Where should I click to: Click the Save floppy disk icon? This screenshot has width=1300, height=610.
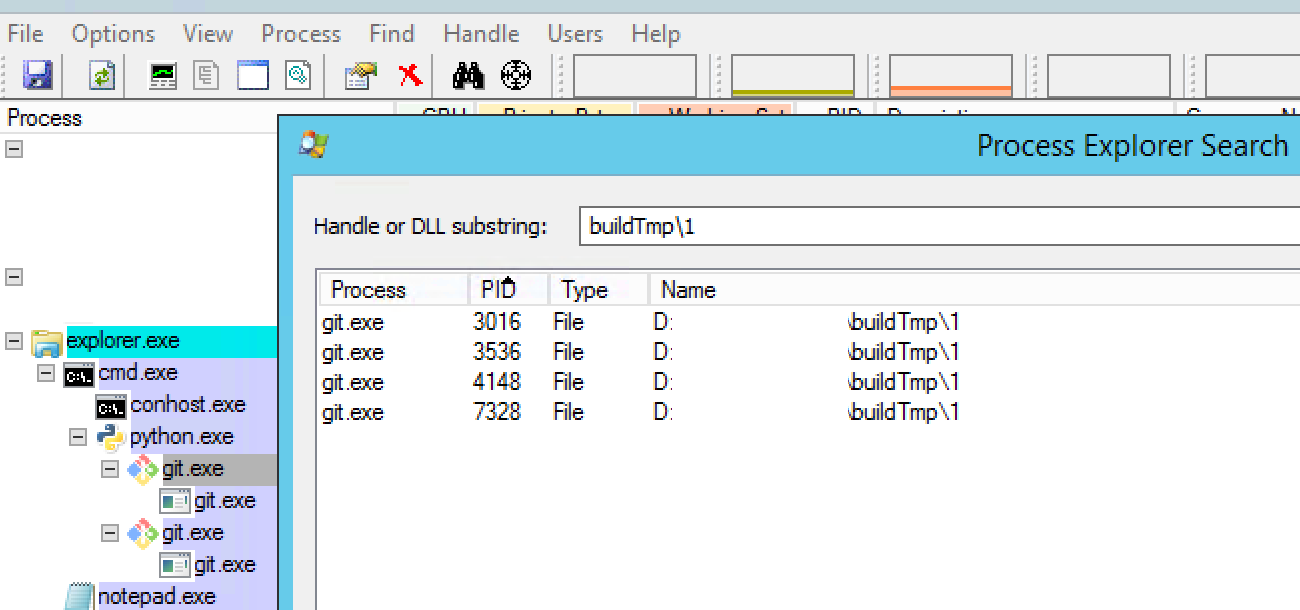38,75
